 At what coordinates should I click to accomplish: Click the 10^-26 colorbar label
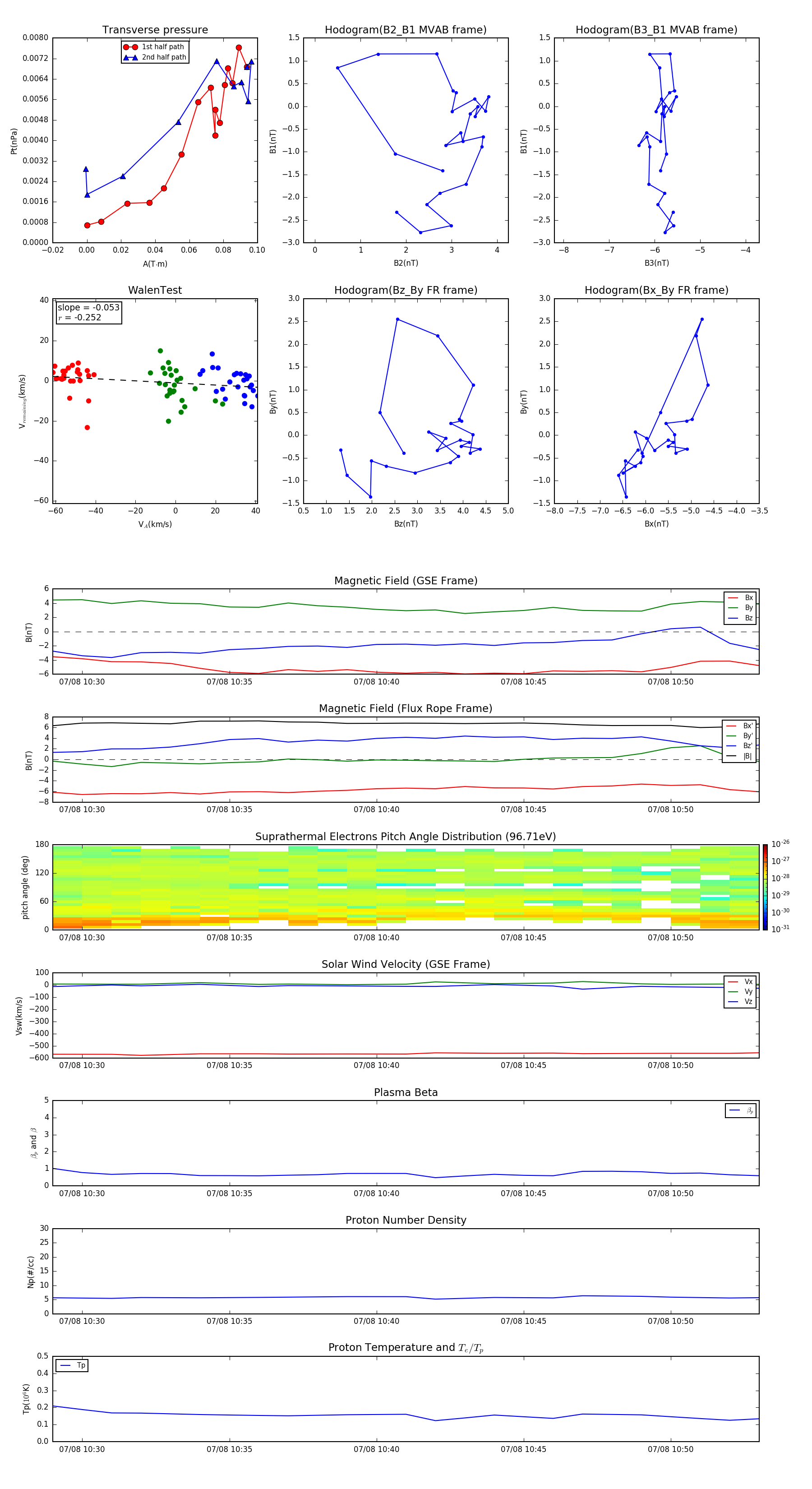coord(780,844)
